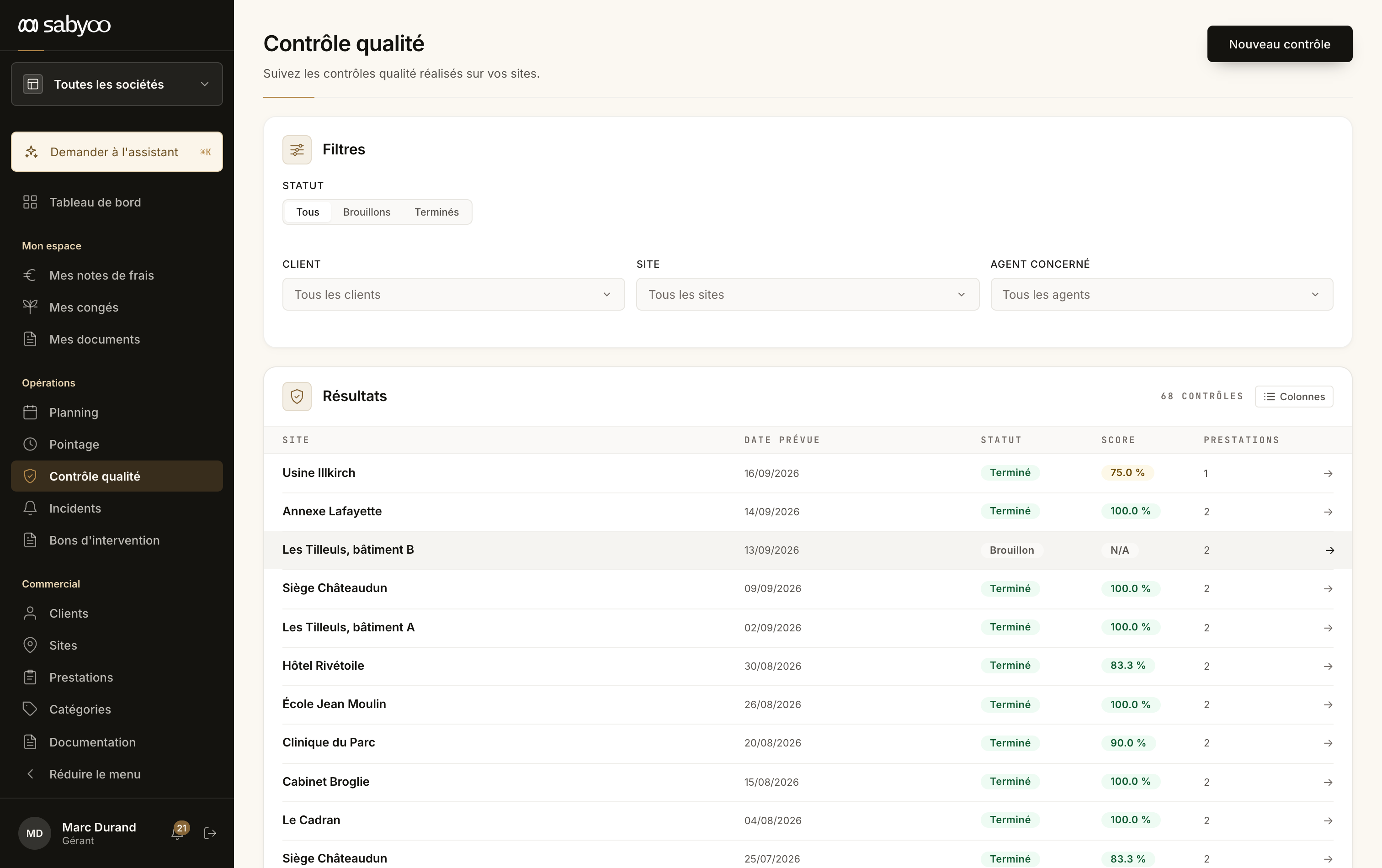Open Tous les sites dropdown

tap(808, 294)
